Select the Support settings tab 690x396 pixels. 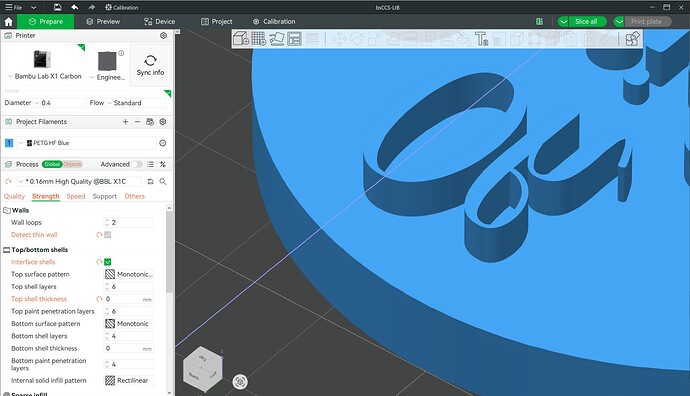pyautogui.click(x=104, y=196)
